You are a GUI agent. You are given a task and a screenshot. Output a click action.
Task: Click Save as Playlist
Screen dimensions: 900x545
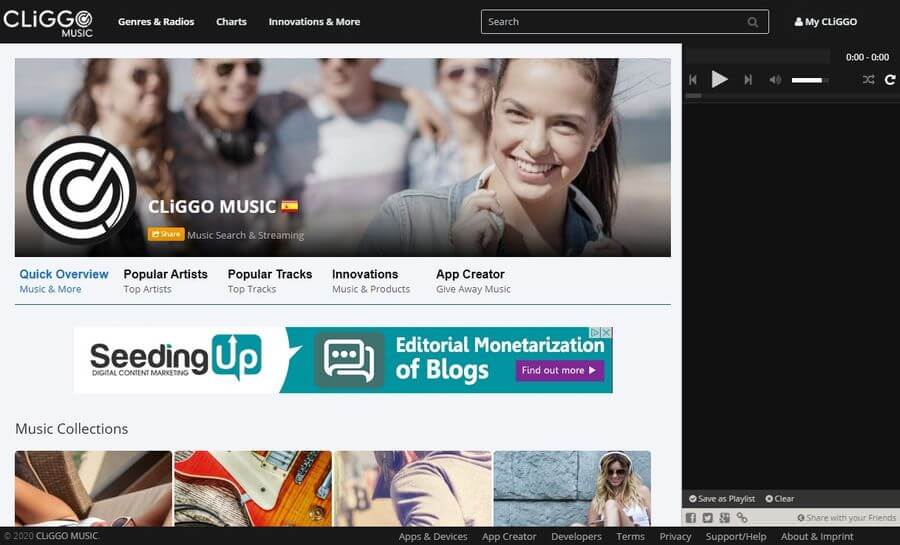(x=721, y=498)
